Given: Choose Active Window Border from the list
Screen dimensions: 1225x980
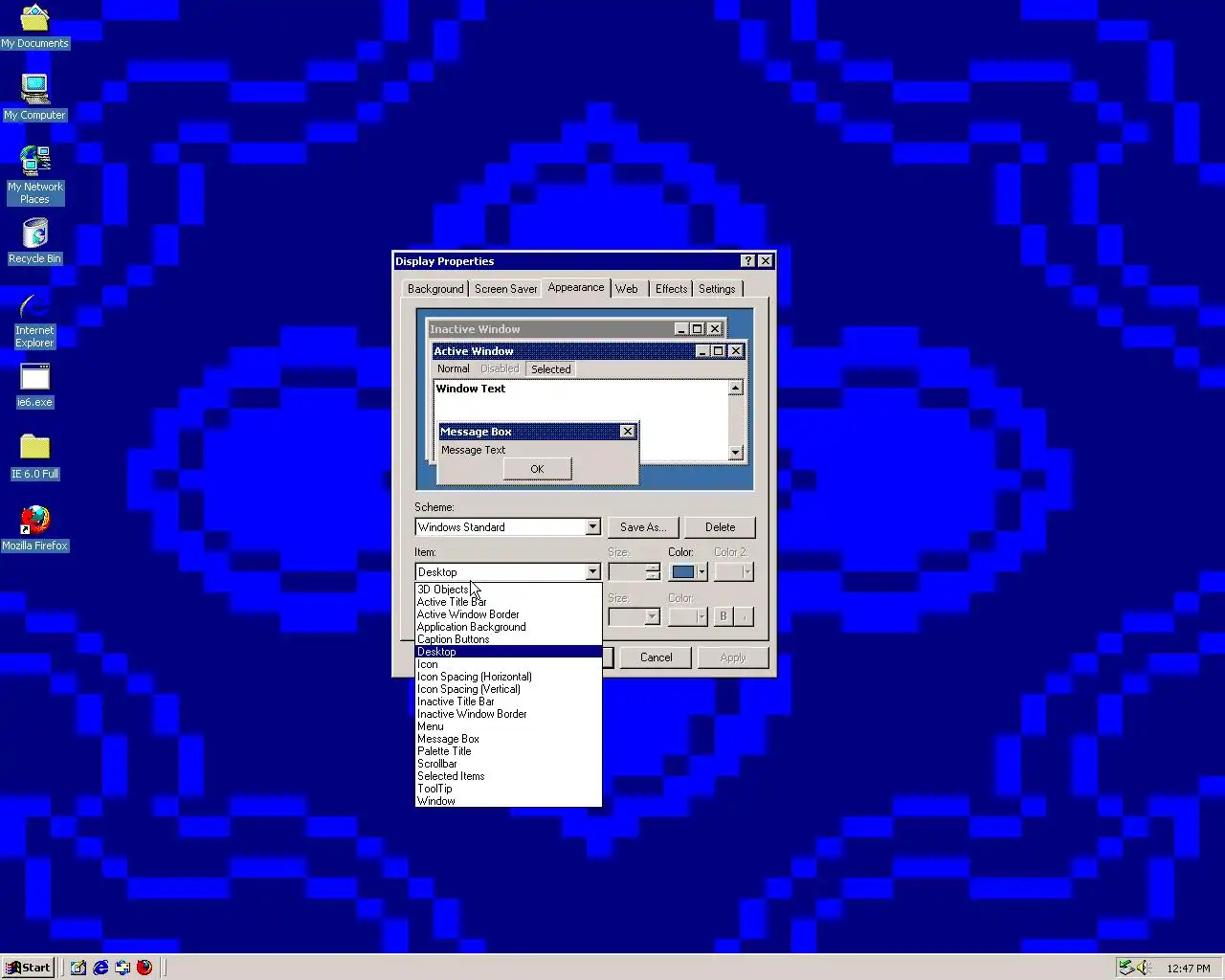Looking at the screenshot, I should pyautogui.click(x=508, y=614).
